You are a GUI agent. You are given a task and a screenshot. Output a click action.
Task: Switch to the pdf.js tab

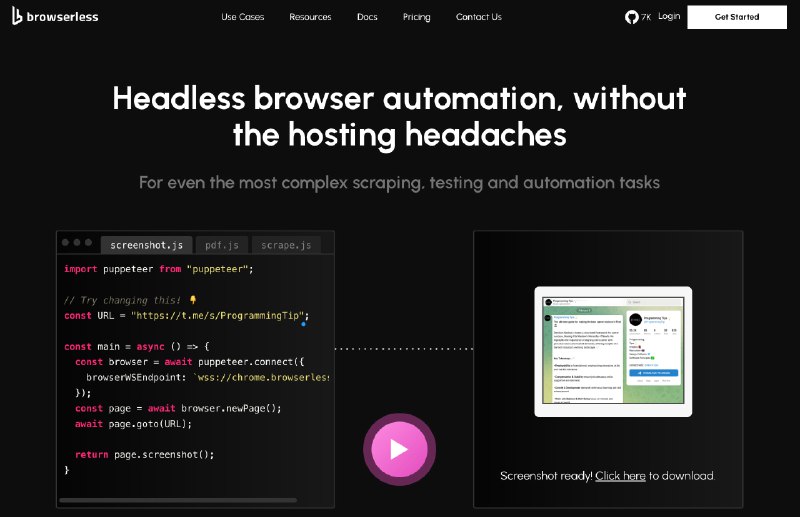(x=222, y=245)
